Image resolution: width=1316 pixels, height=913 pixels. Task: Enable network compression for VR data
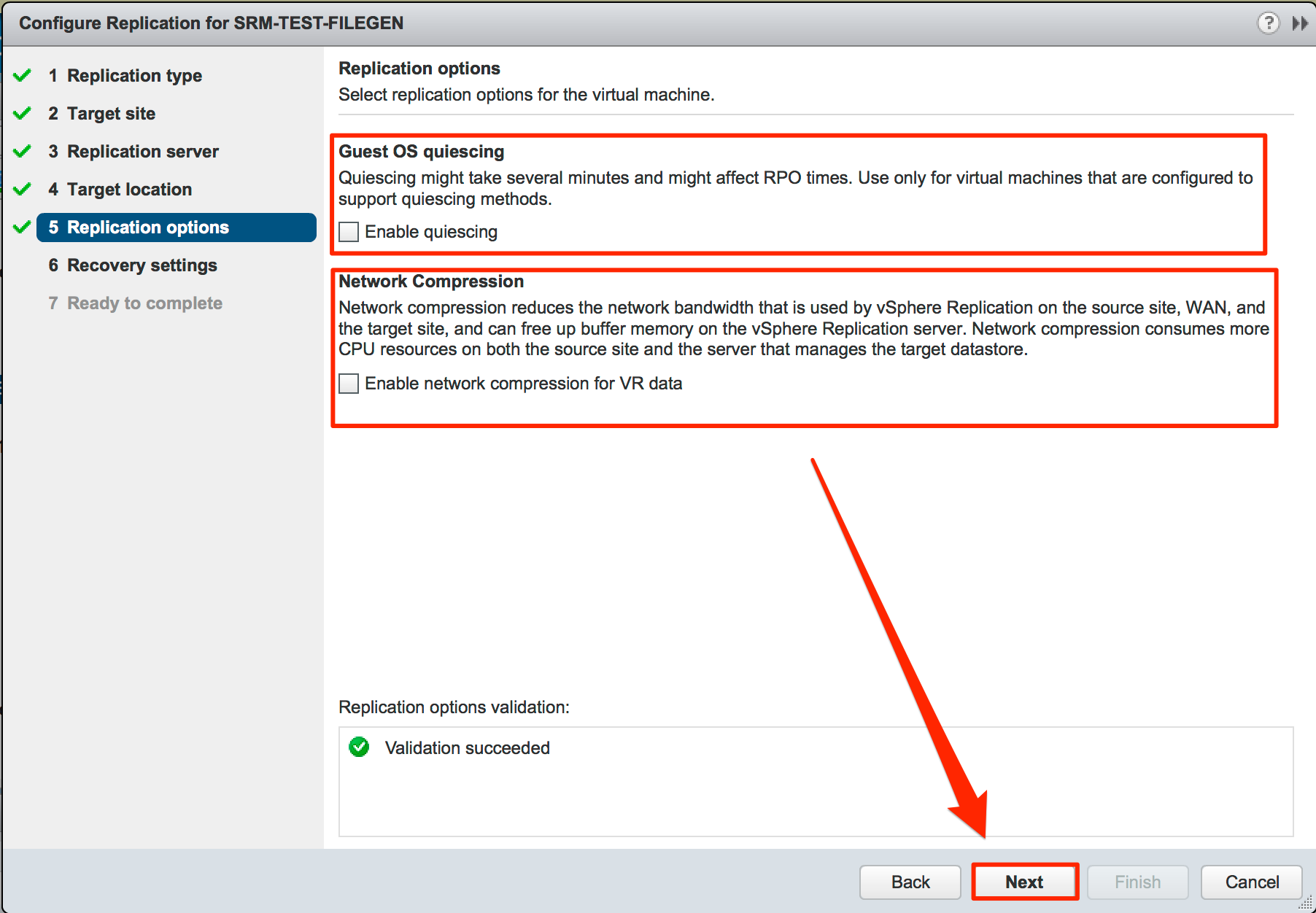click(348, 383)
